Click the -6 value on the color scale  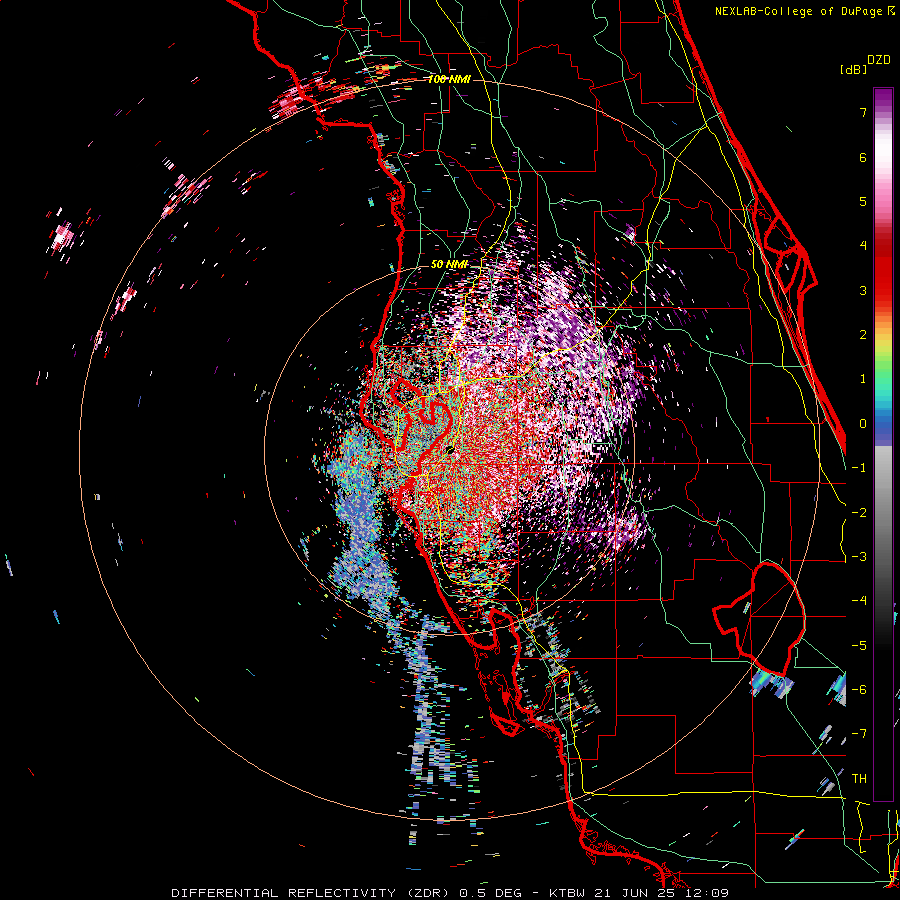pyautogui.click(x=859, y=690)
